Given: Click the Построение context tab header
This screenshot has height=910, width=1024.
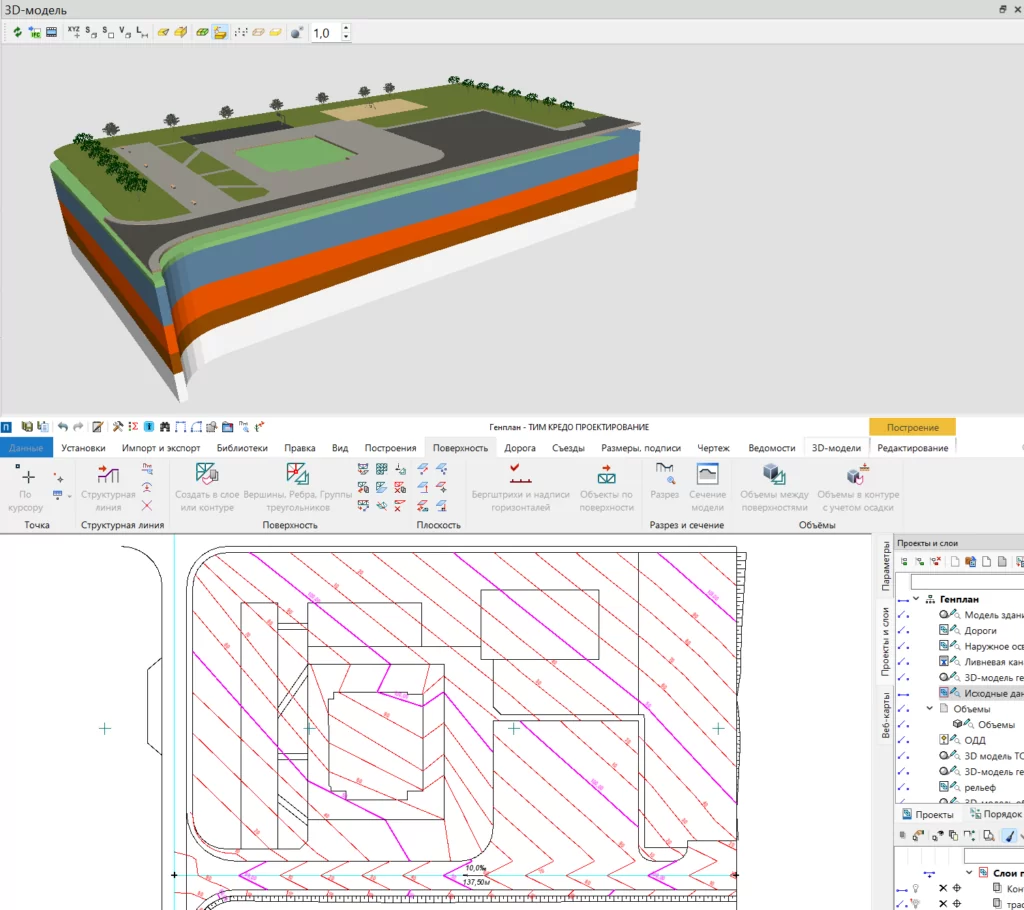Looking at the screenshot, I should pos(912,427).
